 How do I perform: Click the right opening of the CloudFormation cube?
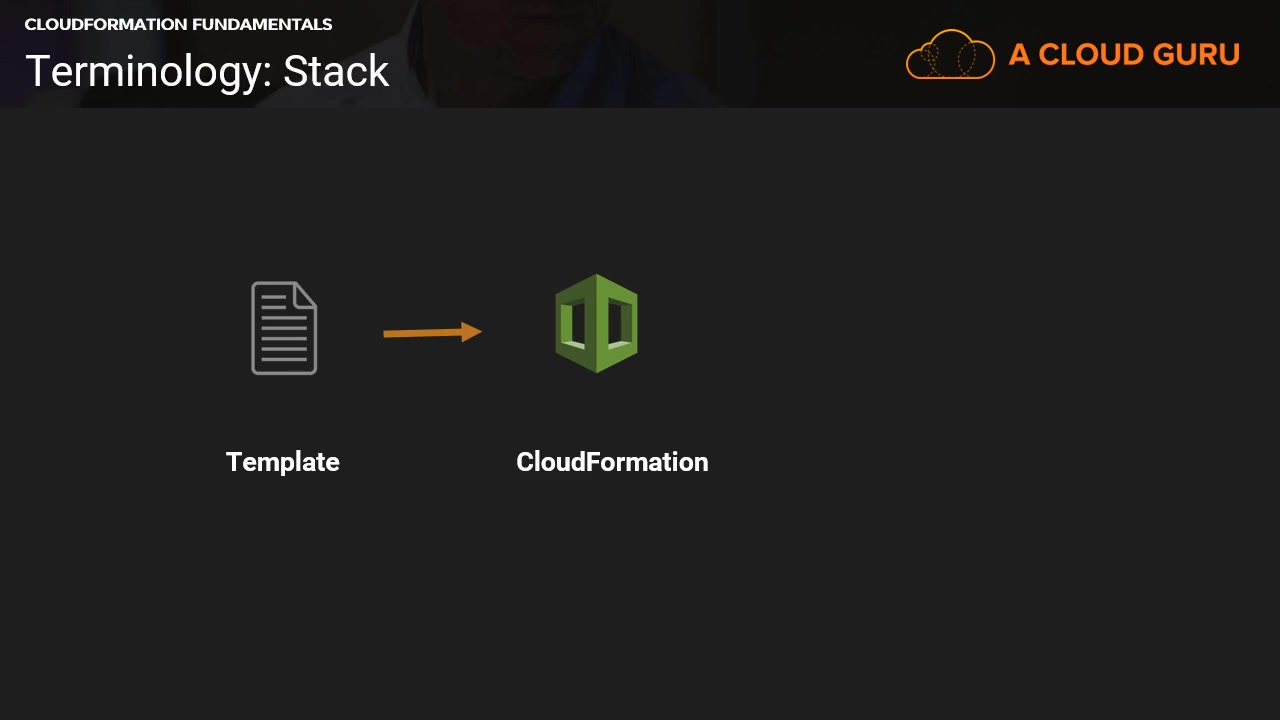click(620, 324)
